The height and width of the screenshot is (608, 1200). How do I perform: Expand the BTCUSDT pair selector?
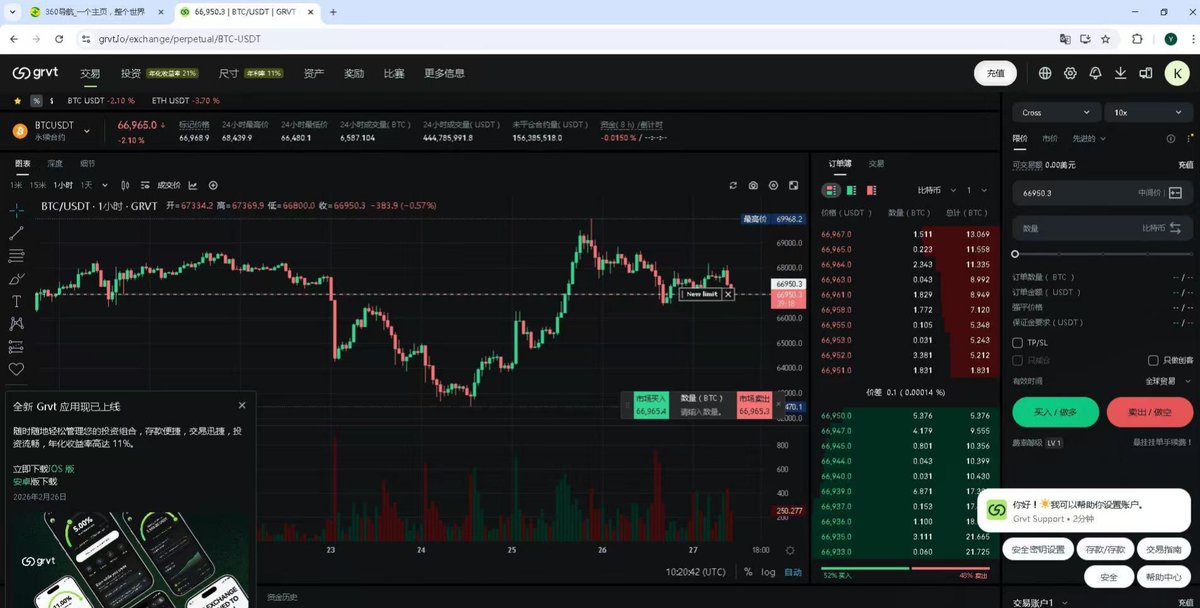click(87, 130)
